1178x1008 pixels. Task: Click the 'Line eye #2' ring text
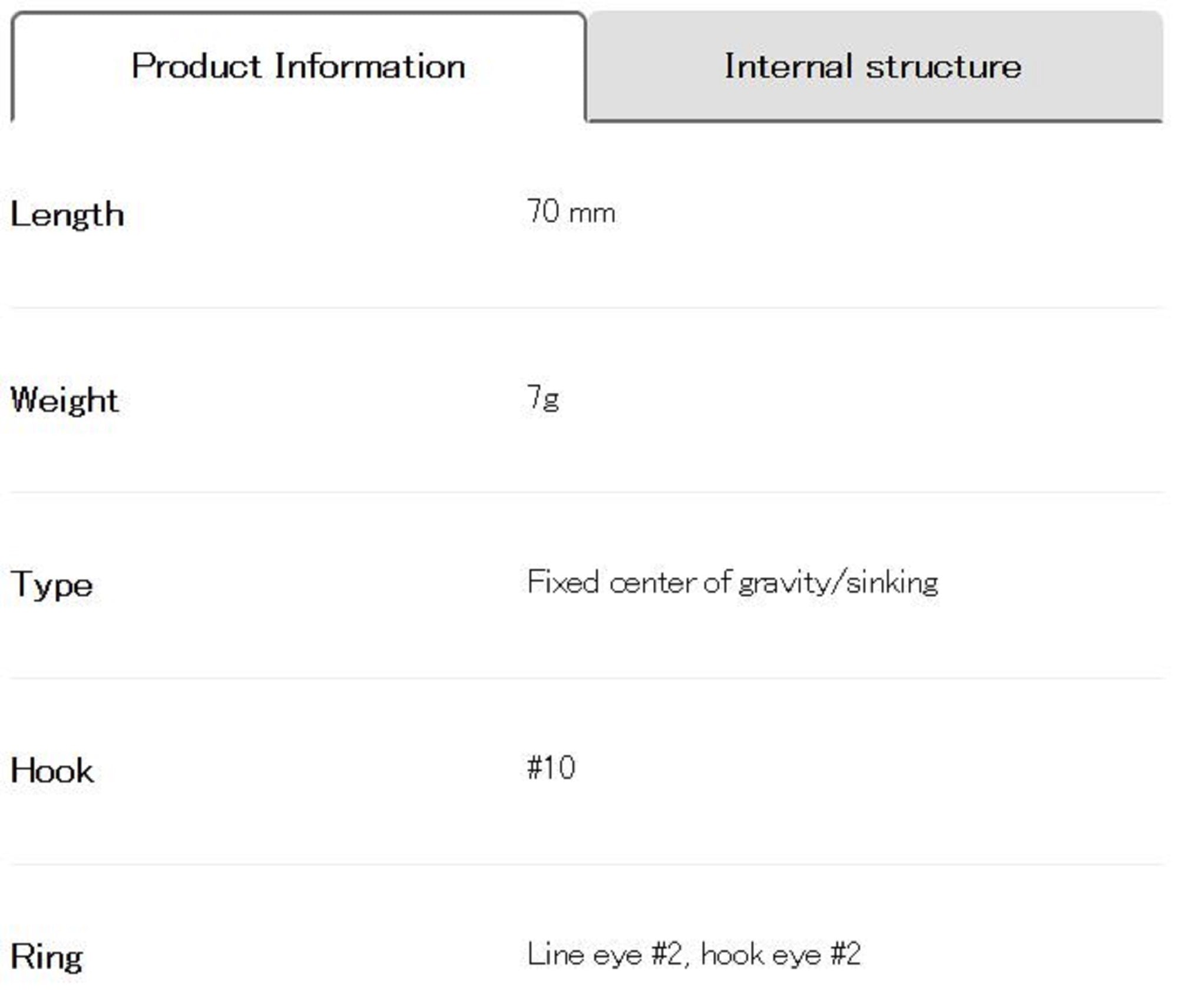604,954
